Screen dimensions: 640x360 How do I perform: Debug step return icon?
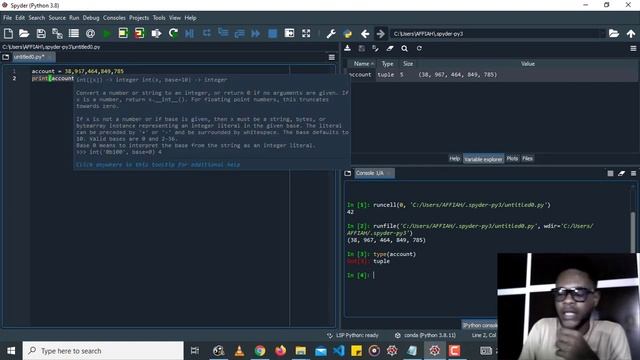pyautogui.click(x=239, y=33)
